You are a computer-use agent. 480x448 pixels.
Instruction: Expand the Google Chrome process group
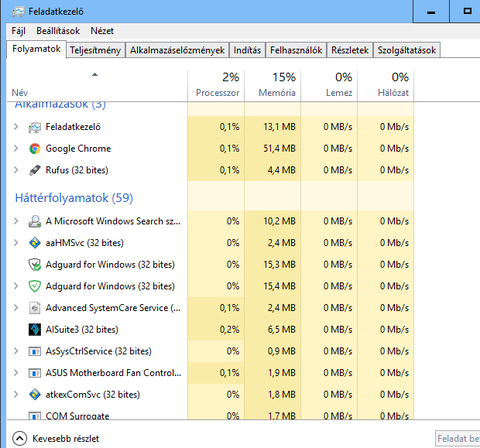(x=16, y=148)
